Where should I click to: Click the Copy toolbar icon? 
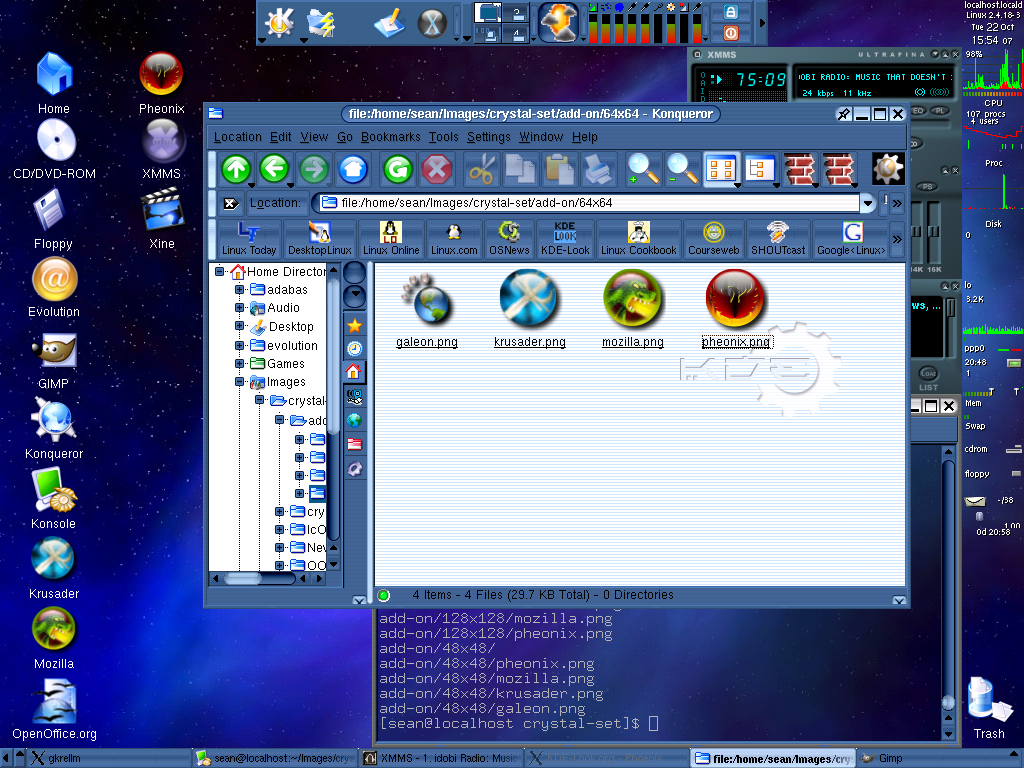(520, 170)
